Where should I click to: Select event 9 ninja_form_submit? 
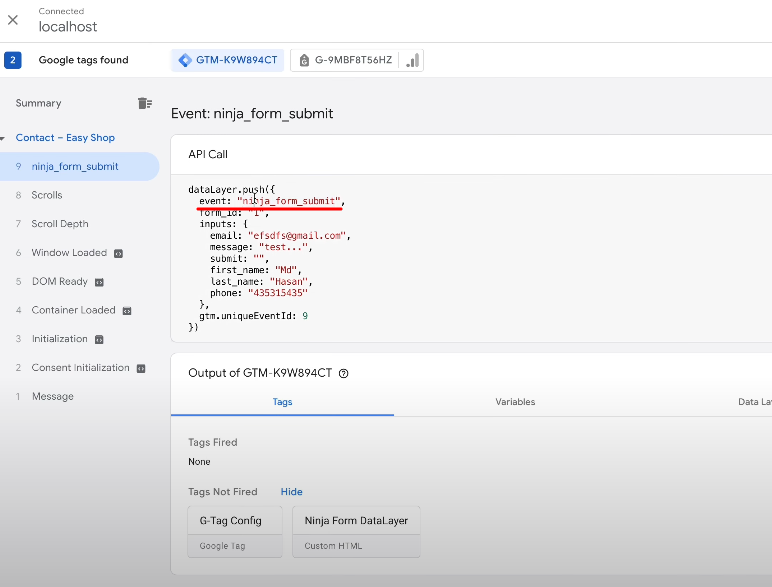pyautogui.click(x=79, y=166)
